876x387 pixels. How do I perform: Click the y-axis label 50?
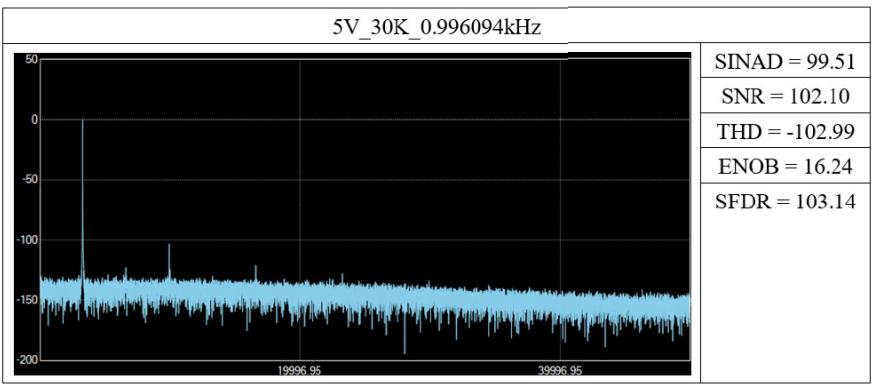pyautogui.click(x=31, y=60)
